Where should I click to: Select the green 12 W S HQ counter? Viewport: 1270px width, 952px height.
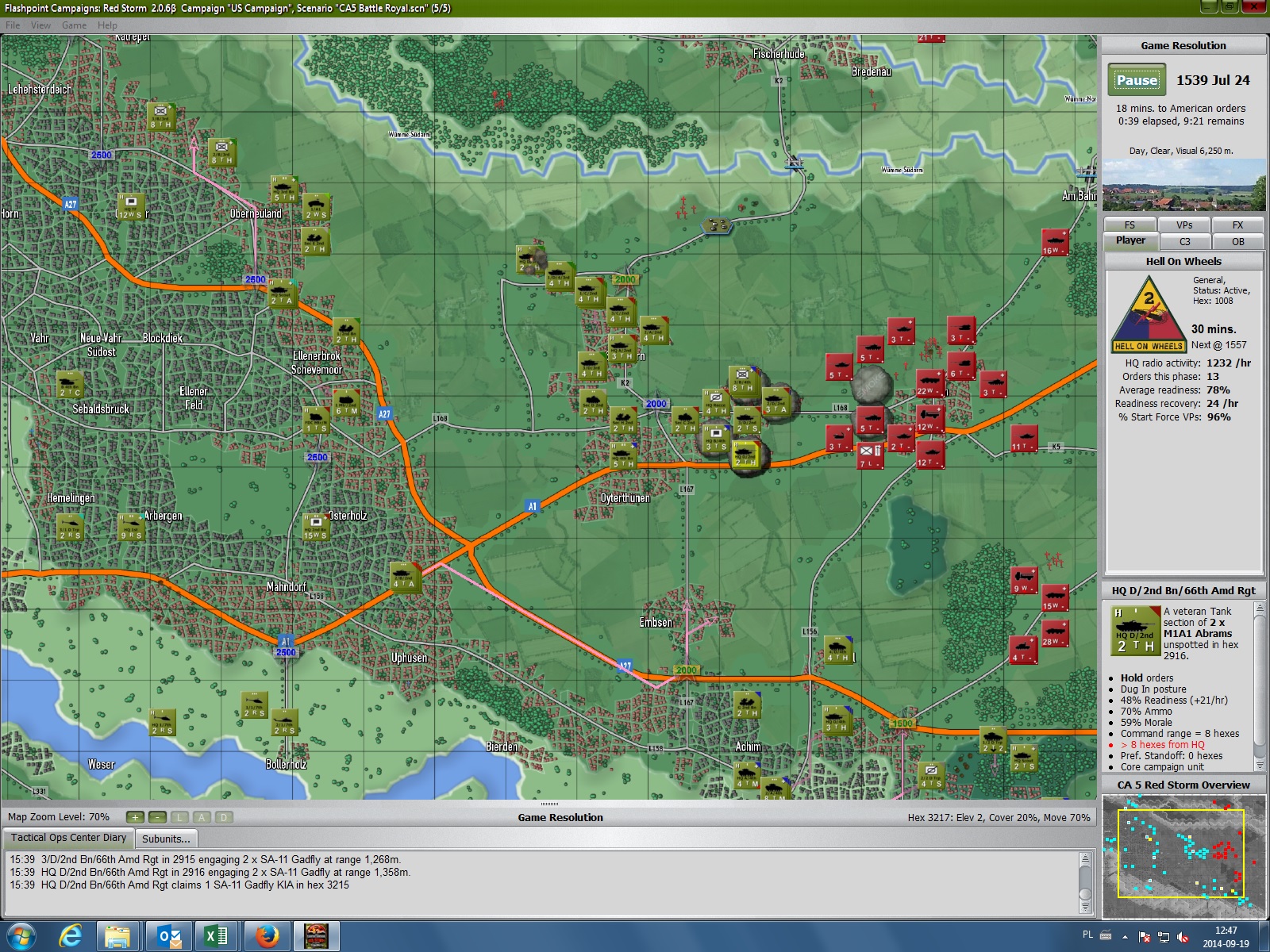[x=131, y=206]
